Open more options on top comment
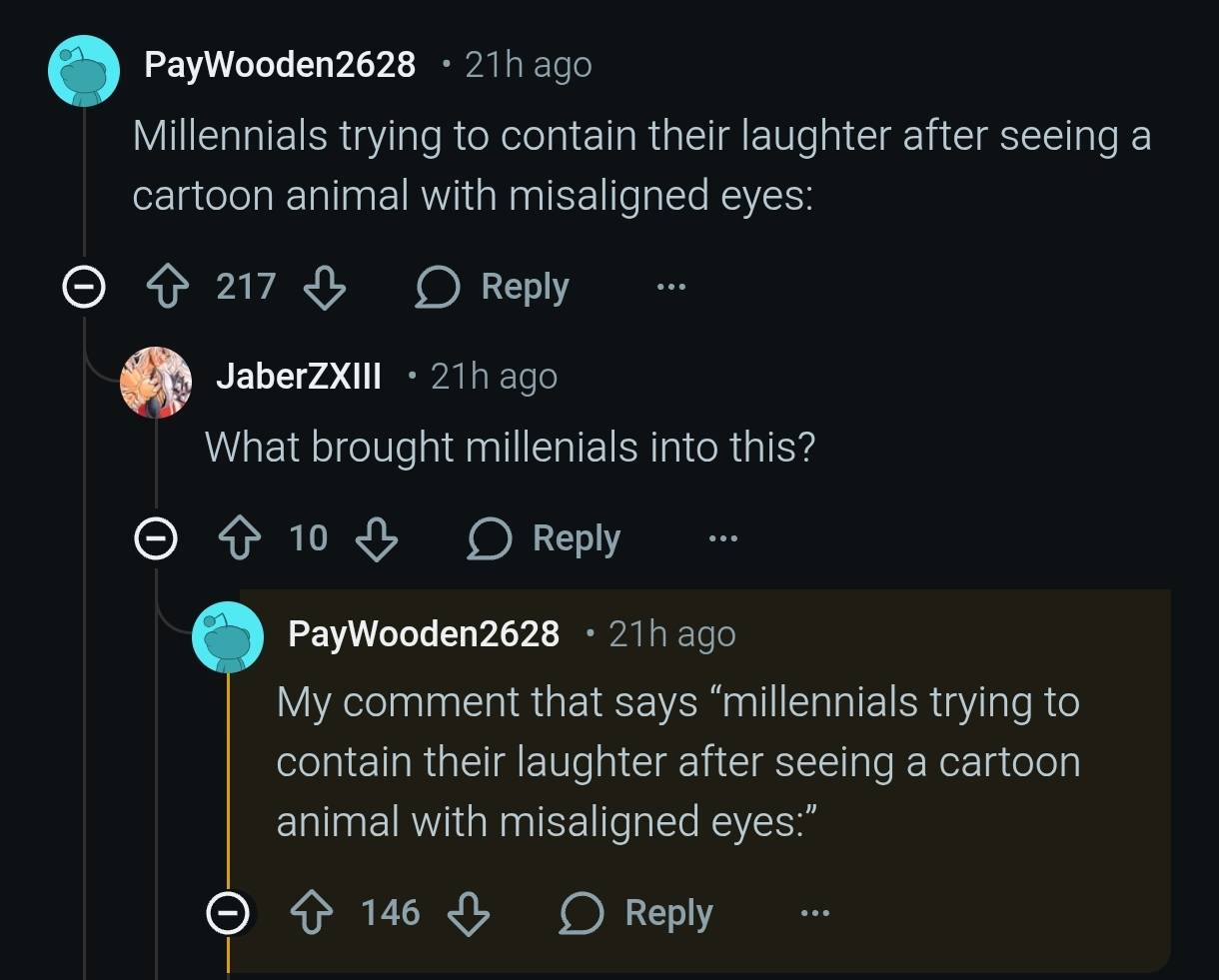This screenshot has height=980, width=1219. [x=671, y=288]
